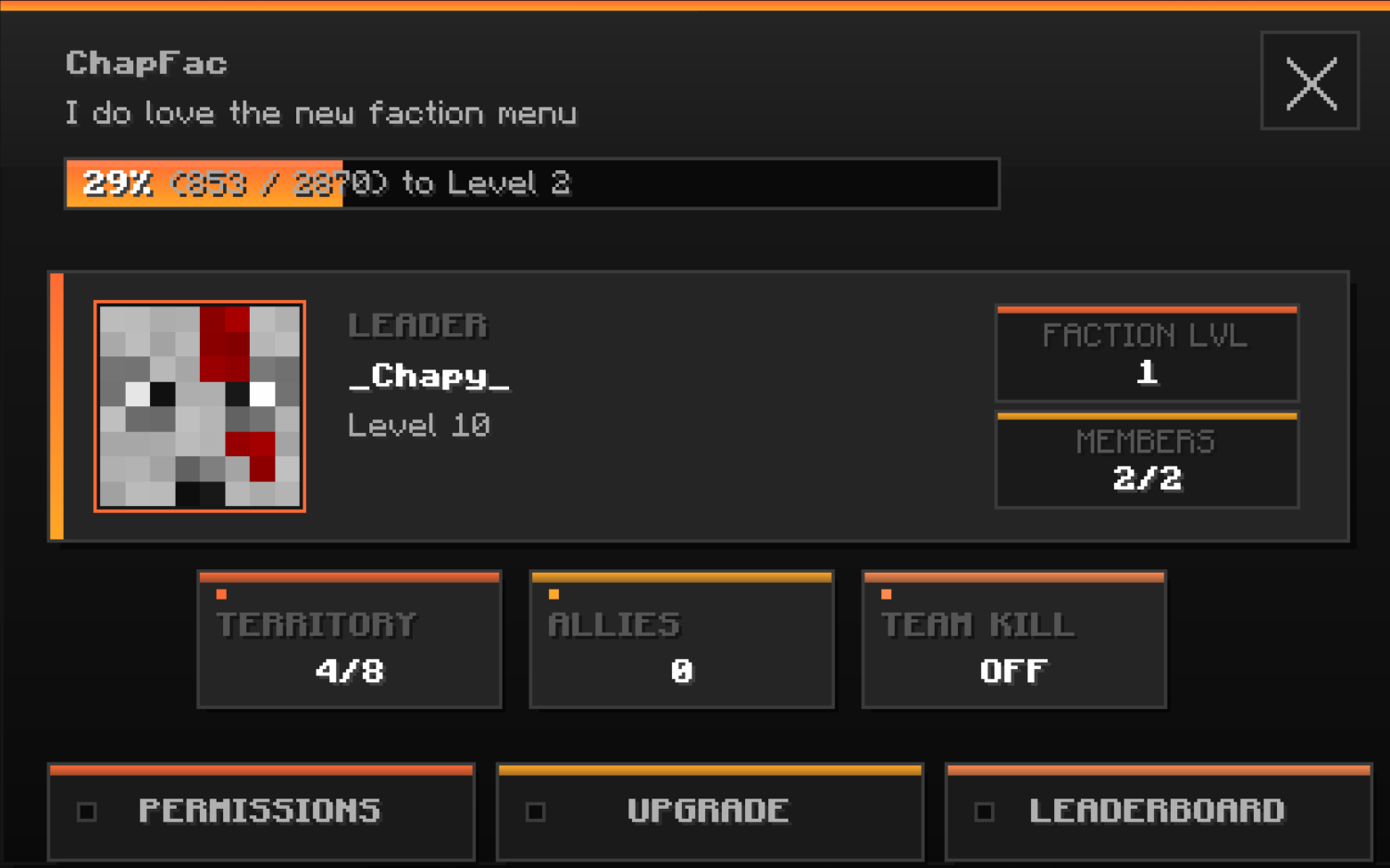Click the yellow dot on Allies tile

(553, 594)
